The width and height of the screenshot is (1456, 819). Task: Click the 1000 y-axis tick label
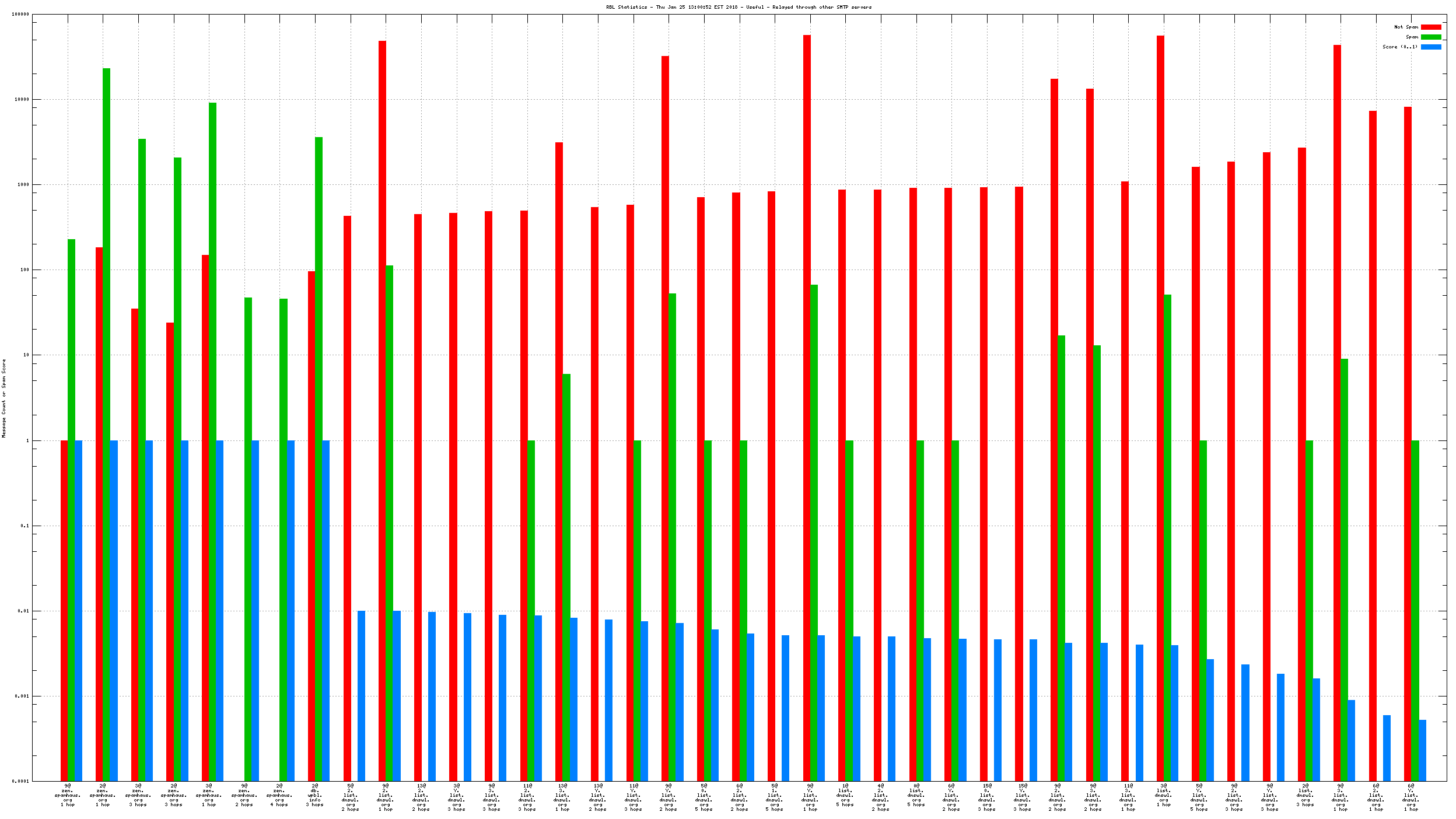click(22, 184)
